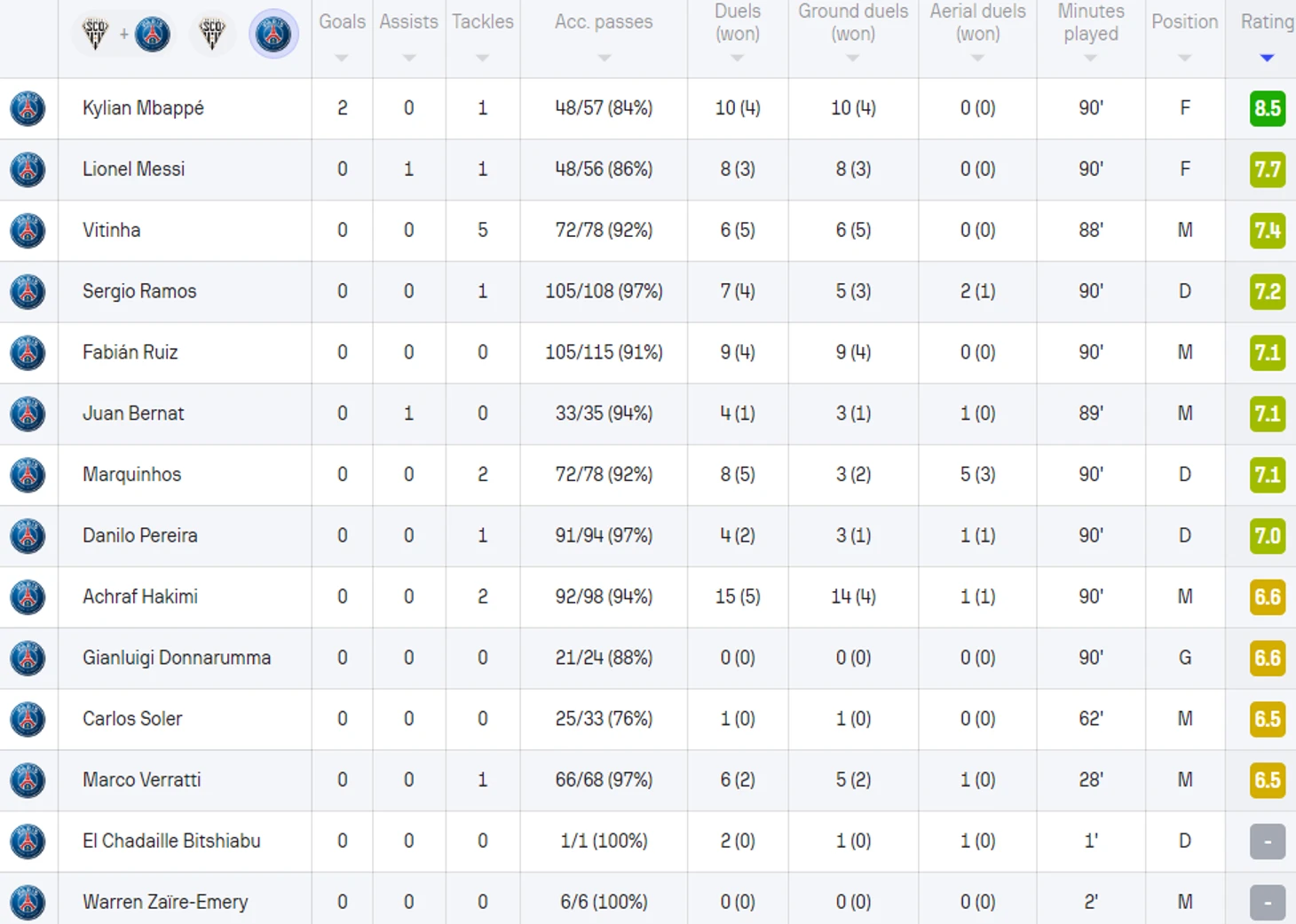Image resolution: width=1296 pixels, height=924 pixels.
Task: Open Fabián Ruiz player link
Action: click(130, 352)
